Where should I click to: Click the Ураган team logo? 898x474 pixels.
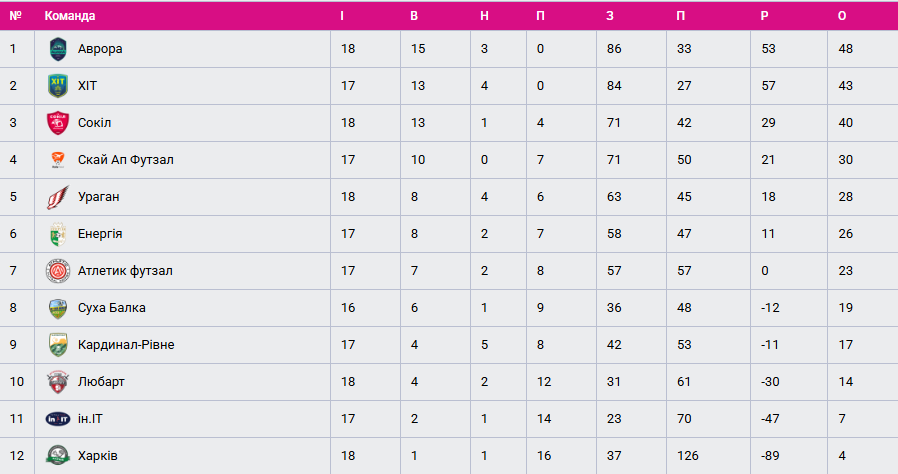point(57,197)
